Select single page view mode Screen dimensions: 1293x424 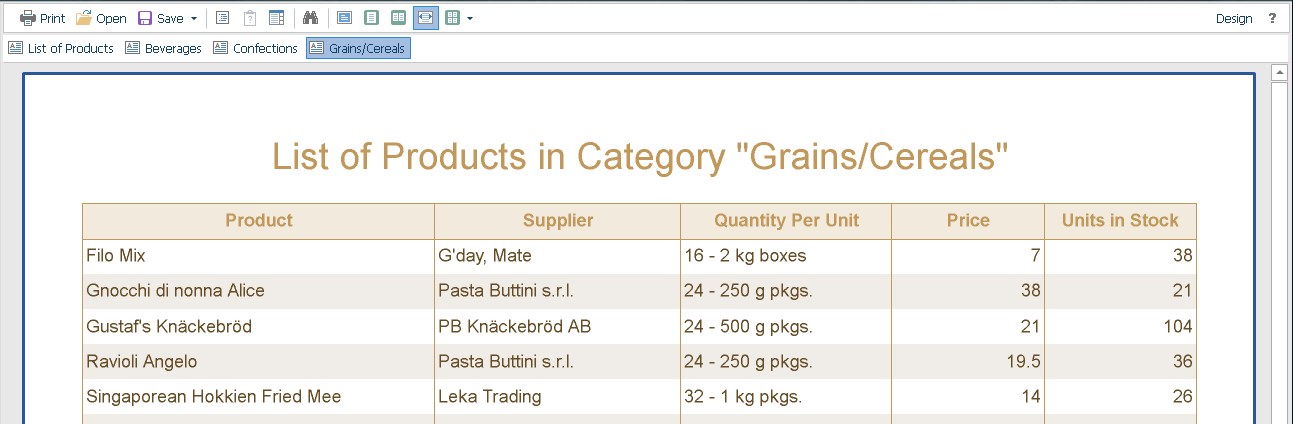pos(371,18)
